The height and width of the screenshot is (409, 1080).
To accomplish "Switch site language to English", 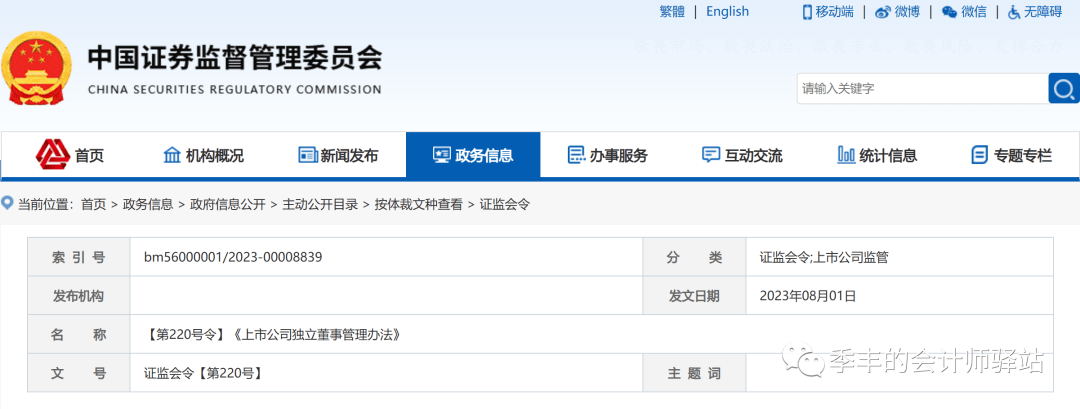I will [x=727, y=11].
